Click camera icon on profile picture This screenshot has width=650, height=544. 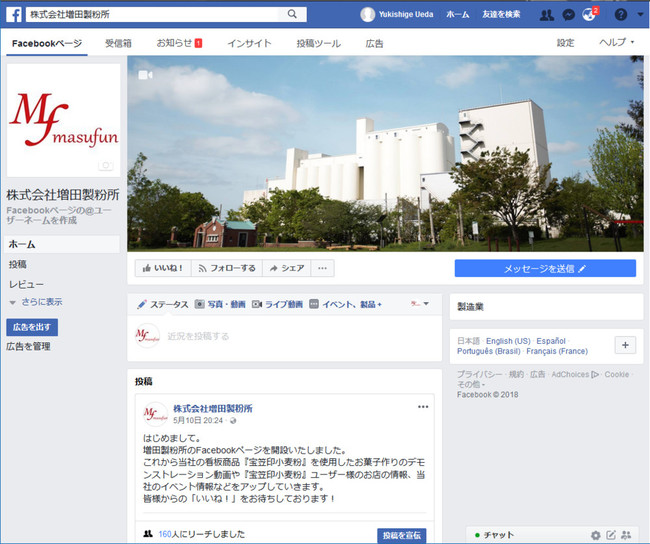point(106,165)
